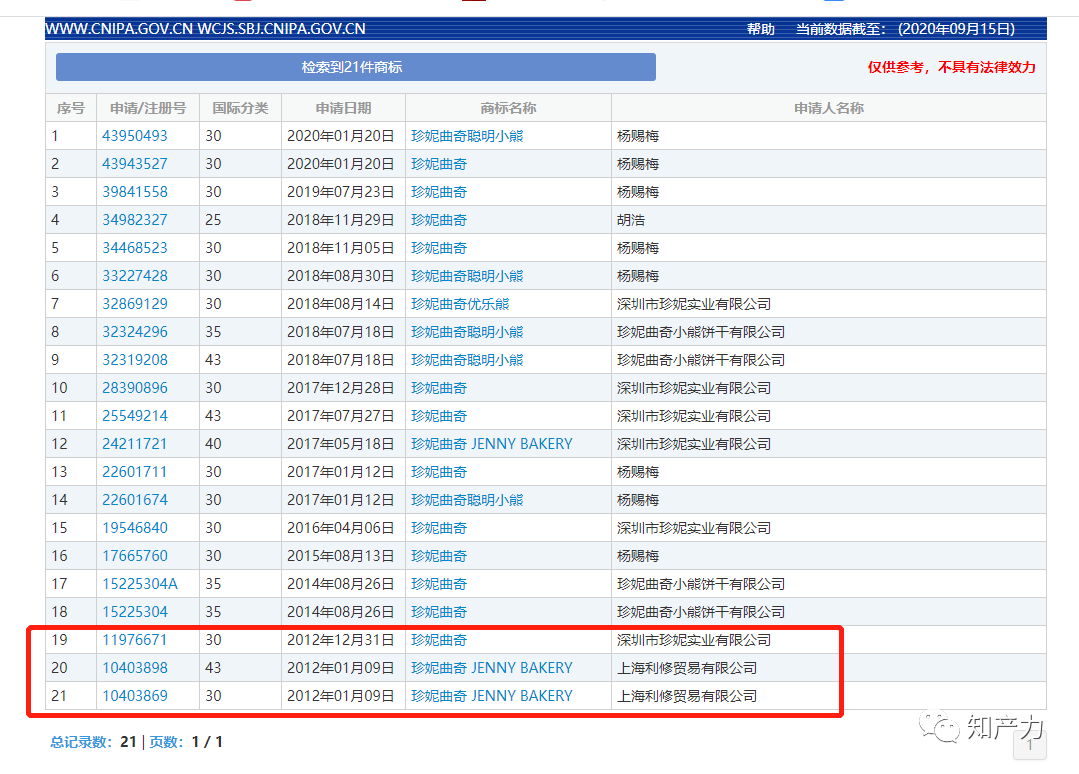
Task: Open registration number 33227428
Action: [135, 276]
